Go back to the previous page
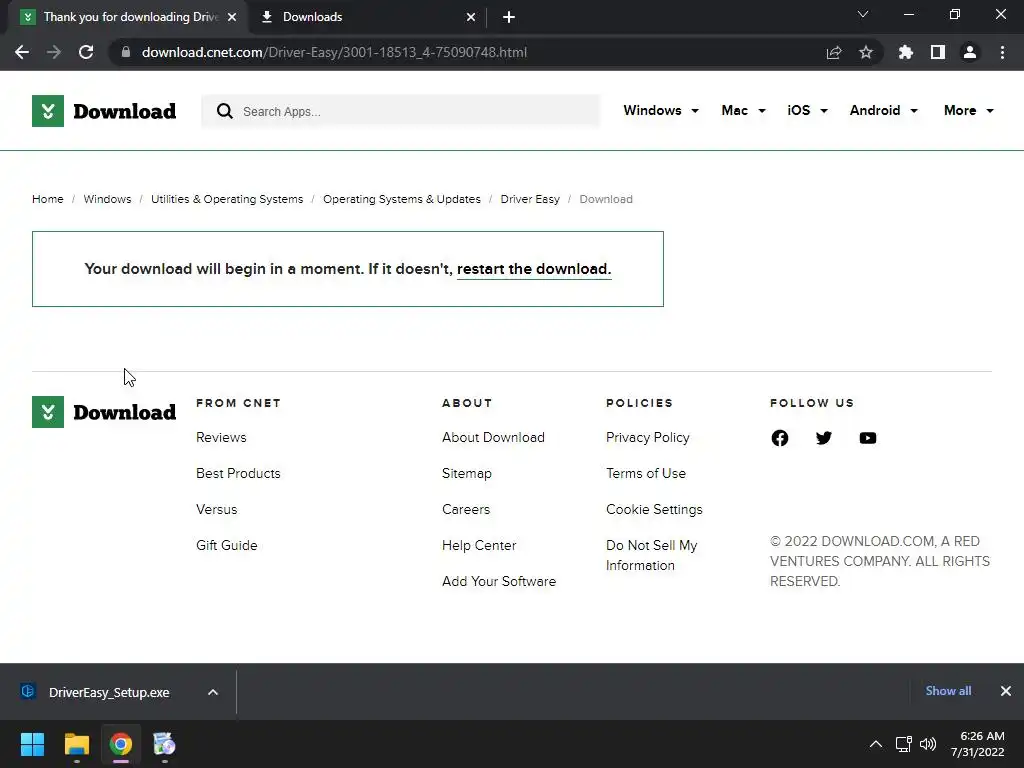1024x768 pixels. [x=22, y=52]
